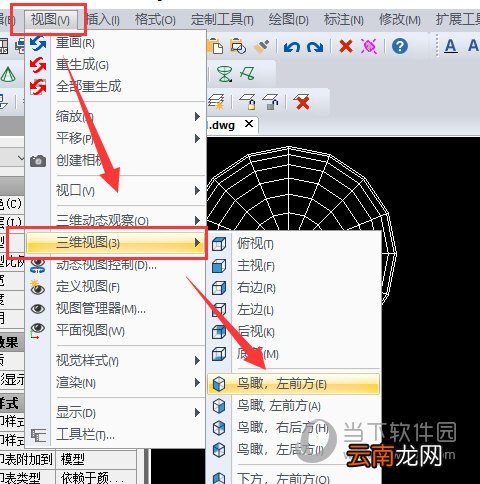480x484 pixels.
Task: Expand the 渲染(N) submenu arrow
Action: tap(197, 383)
